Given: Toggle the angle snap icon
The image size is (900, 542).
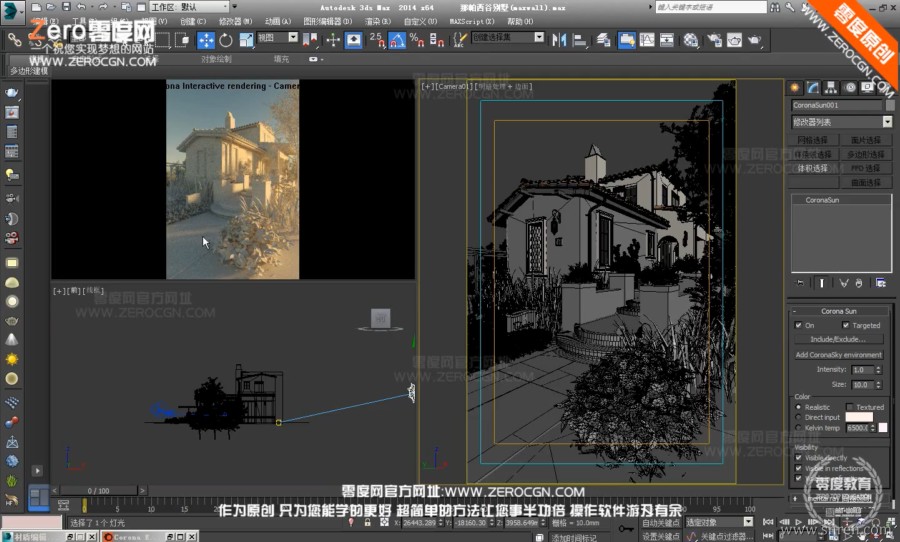Looking at the screenshot, I should pos(396,41).
